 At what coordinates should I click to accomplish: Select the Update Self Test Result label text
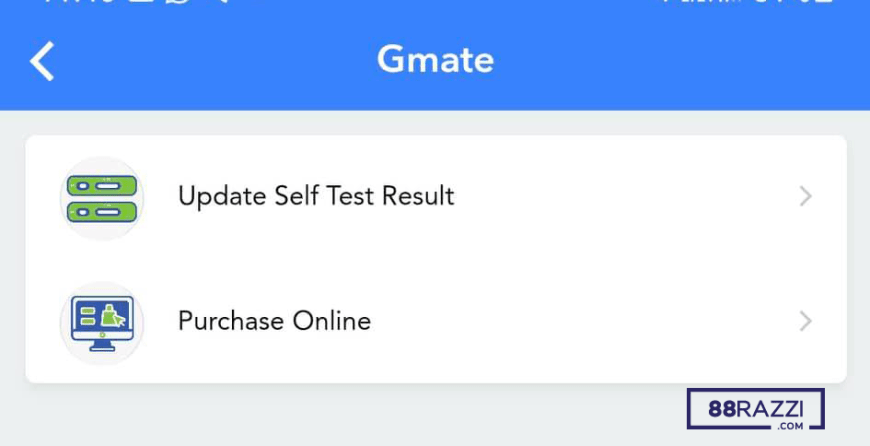316,196
